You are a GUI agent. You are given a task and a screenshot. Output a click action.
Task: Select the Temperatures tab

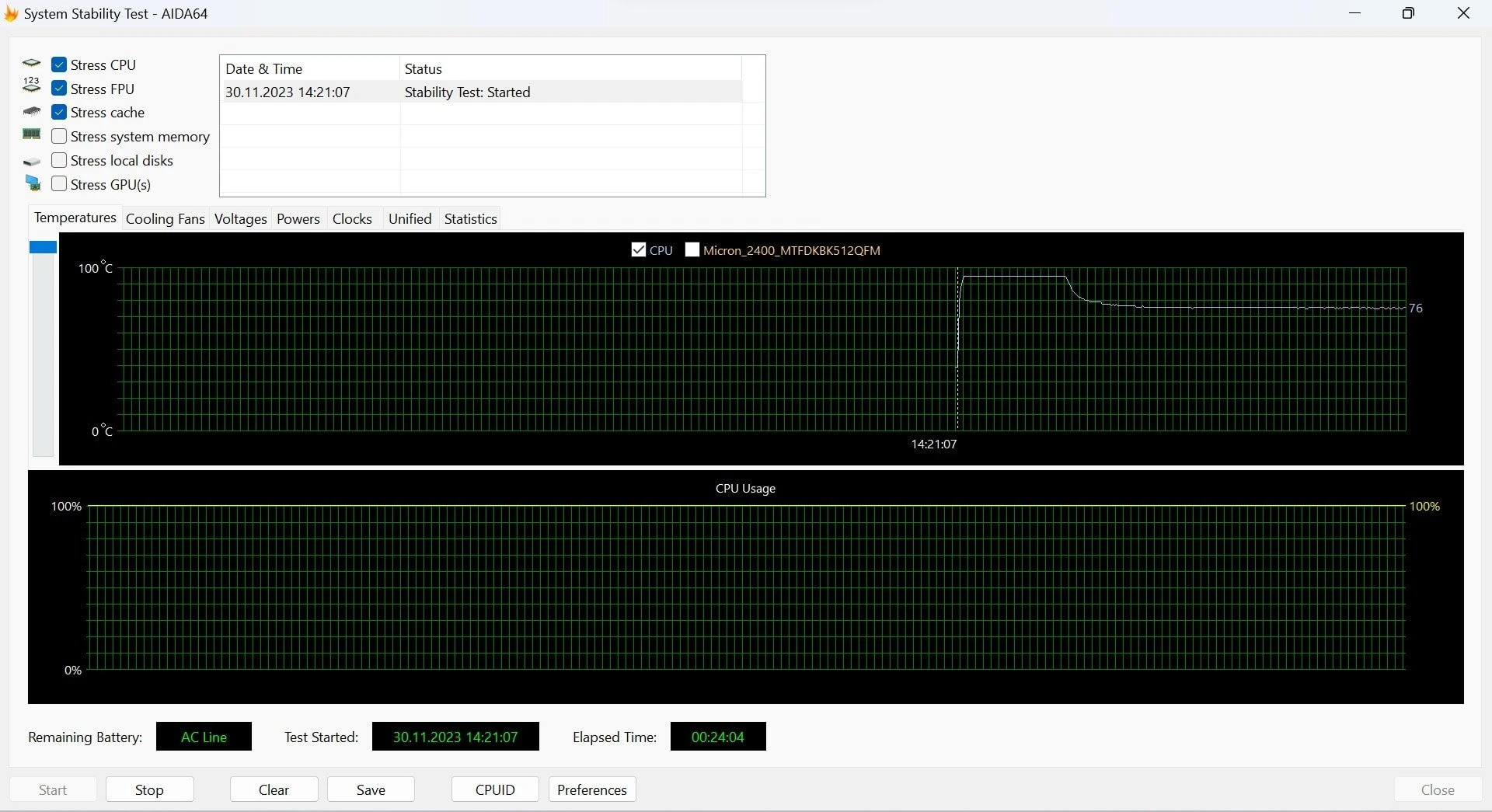pos(75,218)
